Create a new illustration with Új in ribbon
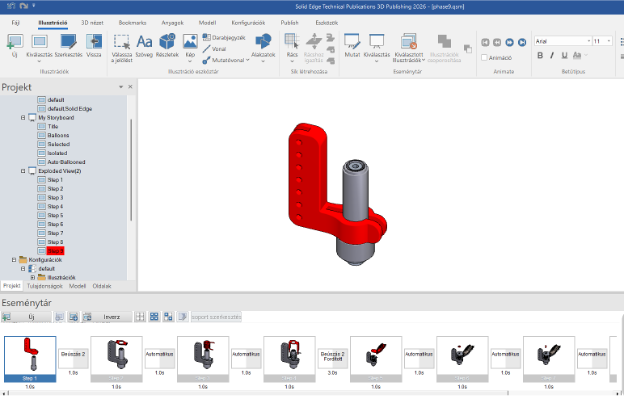The height and width of the screenshot is (396, 624). coord(14,45)
